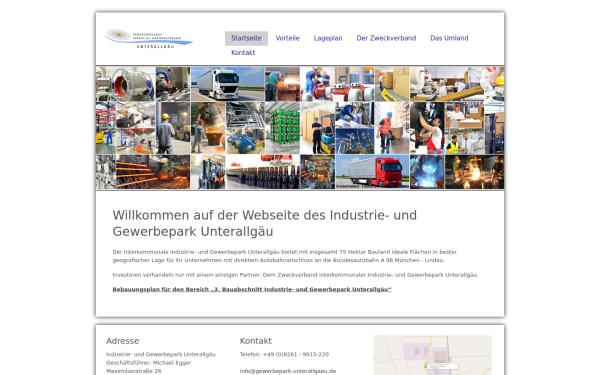
Task: Click the Investoren verhandeln paragraph
Action: pyautogui.click(x=295, y=275)
